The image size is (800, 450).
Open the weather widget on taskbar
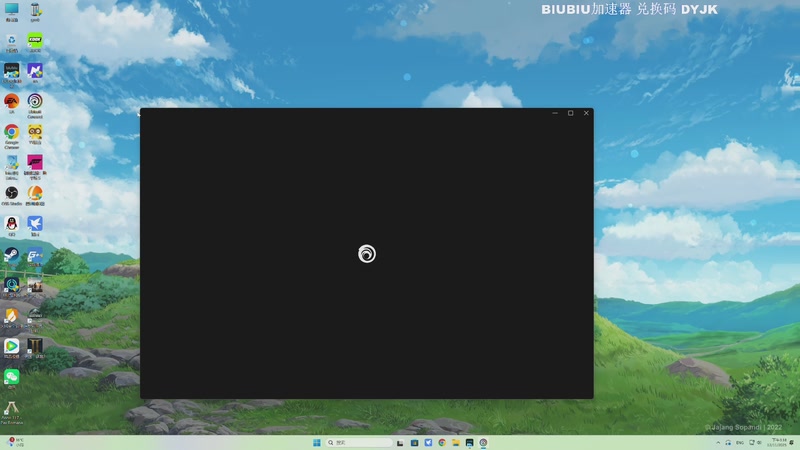15,442
